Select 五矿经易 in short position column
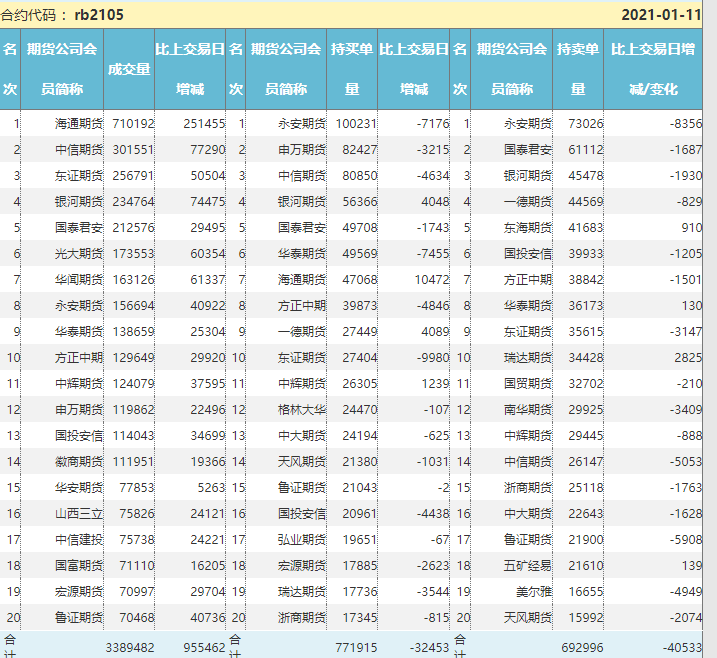 coord(528,566)
